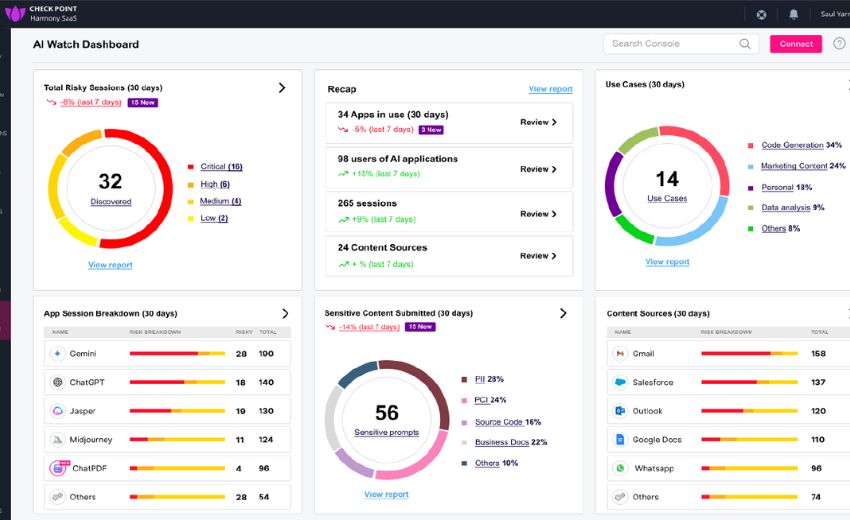Screen dimensions: 850x520
Task: Open the Personal use case link
Action: pos(777,188)
